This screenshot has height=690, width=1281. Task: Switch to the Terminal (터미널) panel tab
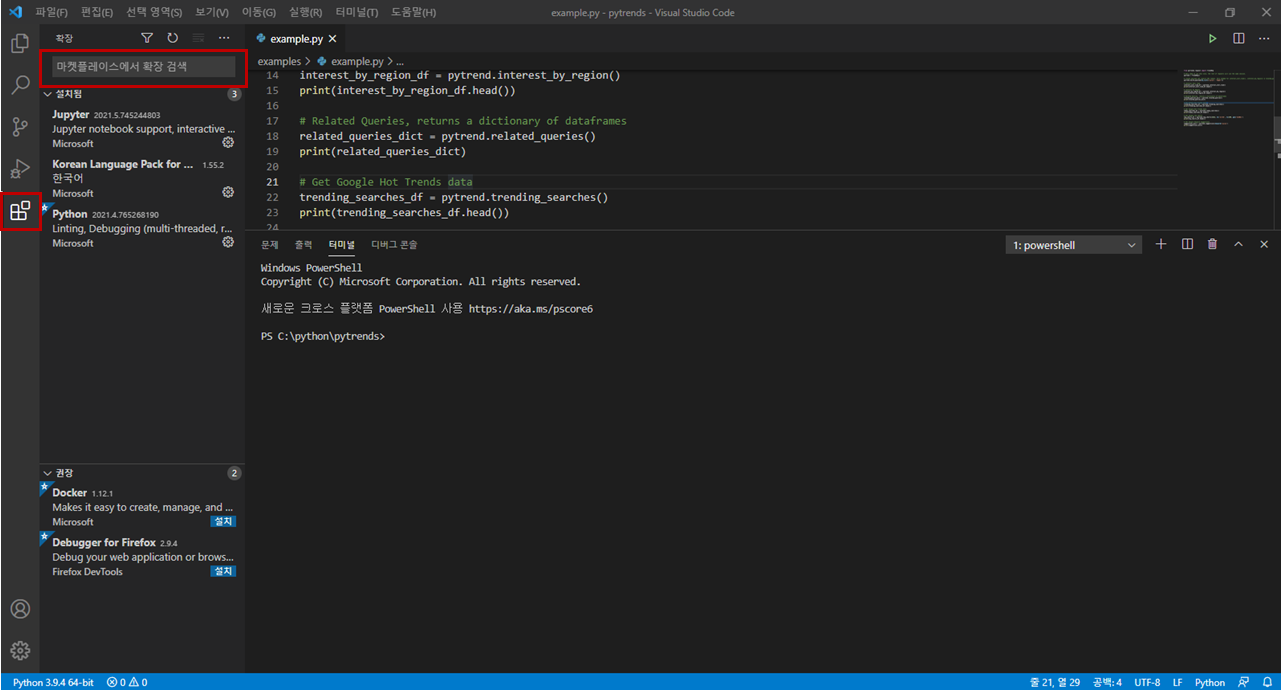tap(342, 245)
